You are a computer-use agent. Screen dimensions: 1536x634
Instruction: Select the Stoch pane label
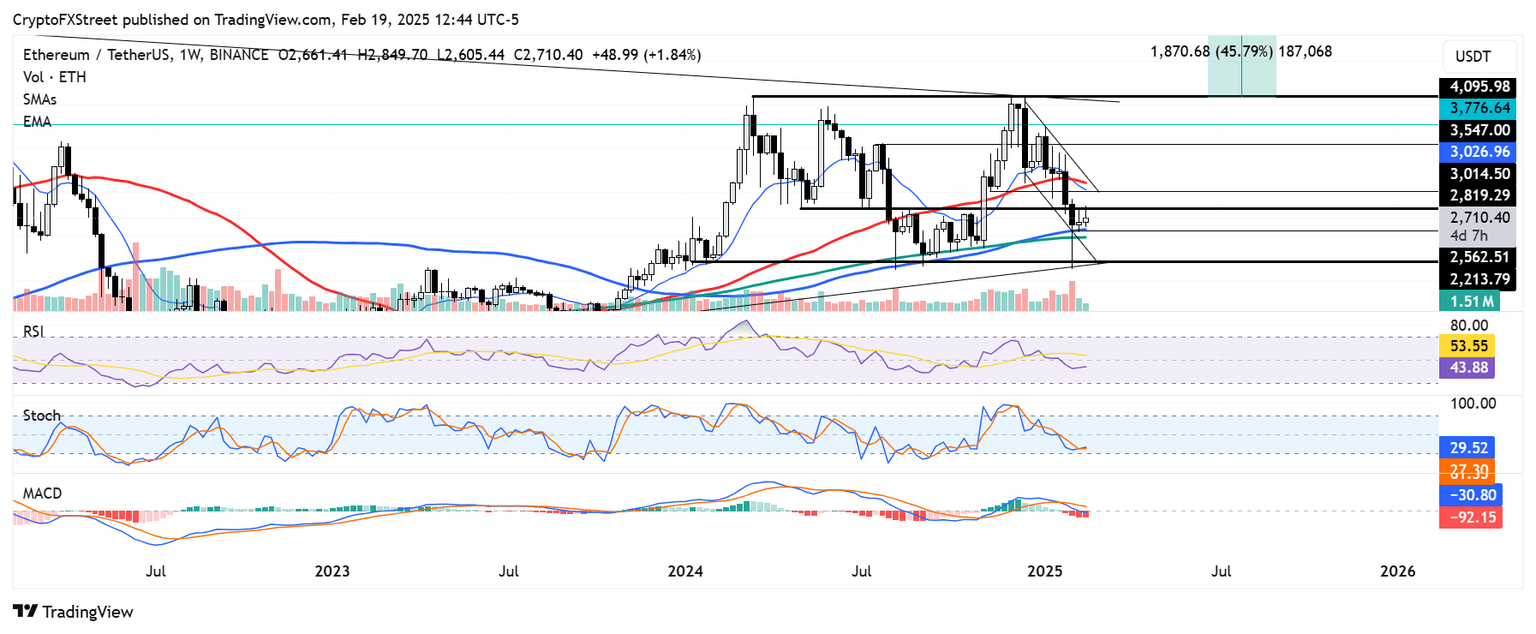tap(39, 415)
